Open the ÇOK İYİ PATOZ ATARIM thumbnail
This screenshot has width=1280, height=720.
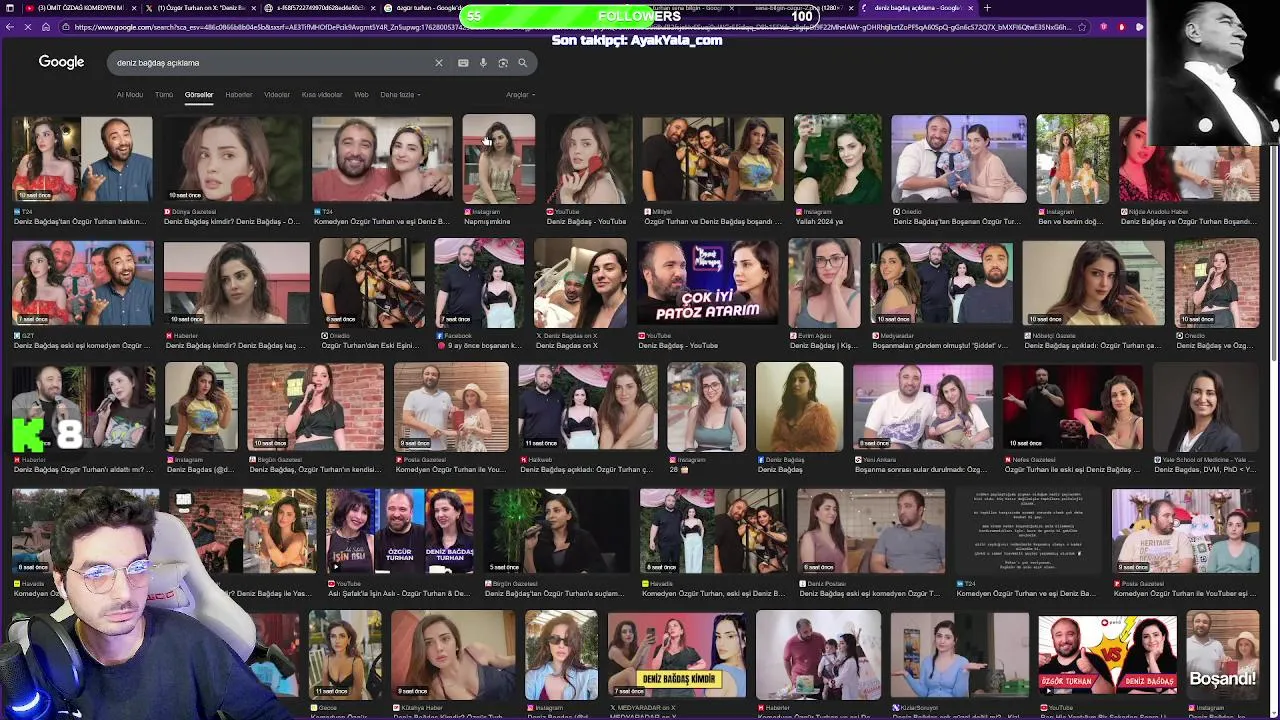[707, 283]
